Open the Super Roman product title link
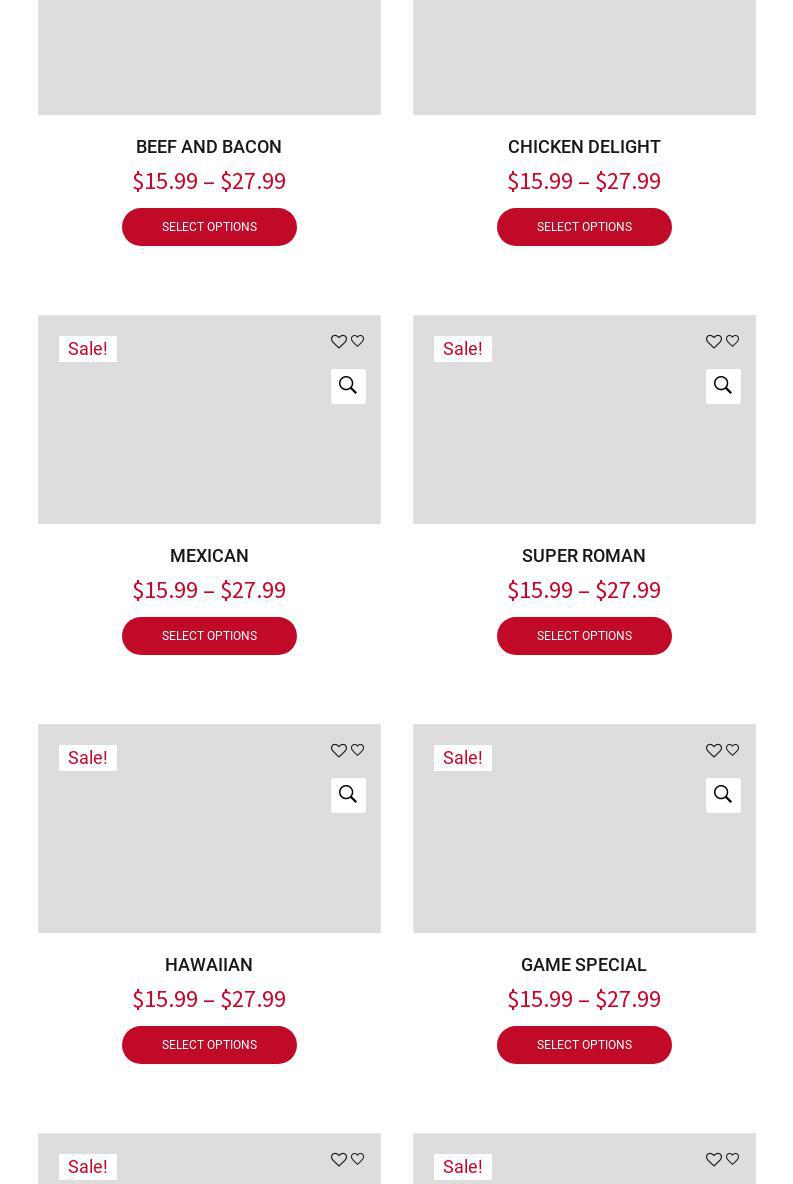The width and height of the screenshot is (793, 1184). [x=583, y=556]
